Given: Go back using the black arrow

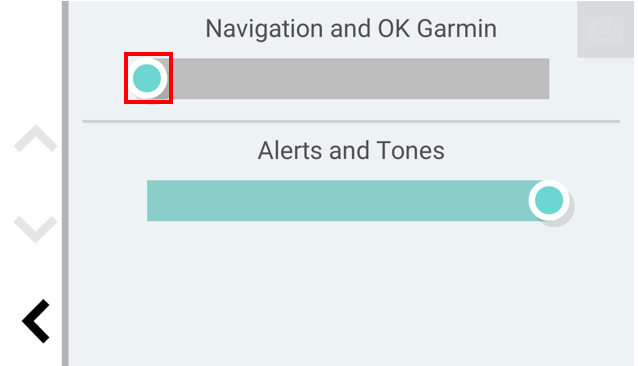Looking at the screenshot, I should [x=36, y=321].
